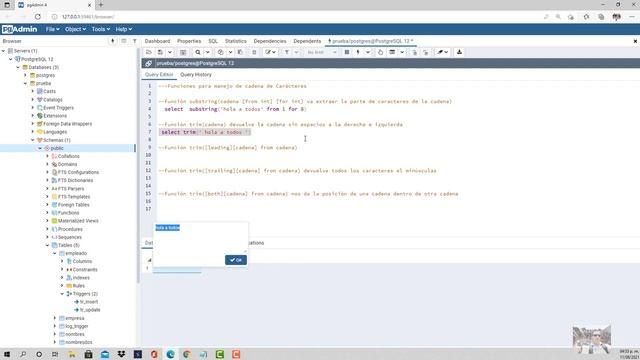
Task: Collapse the PostgreSQL 12 server node
Action: 11,59
